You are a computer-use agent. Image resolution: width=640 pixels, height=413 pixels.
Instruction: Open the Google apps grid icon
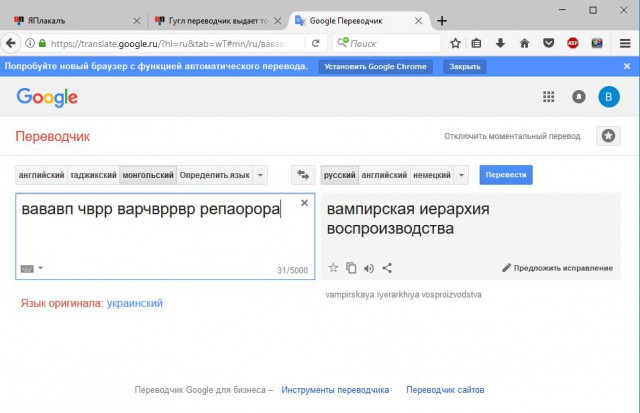pyautogui.click(x=549, y=97)
